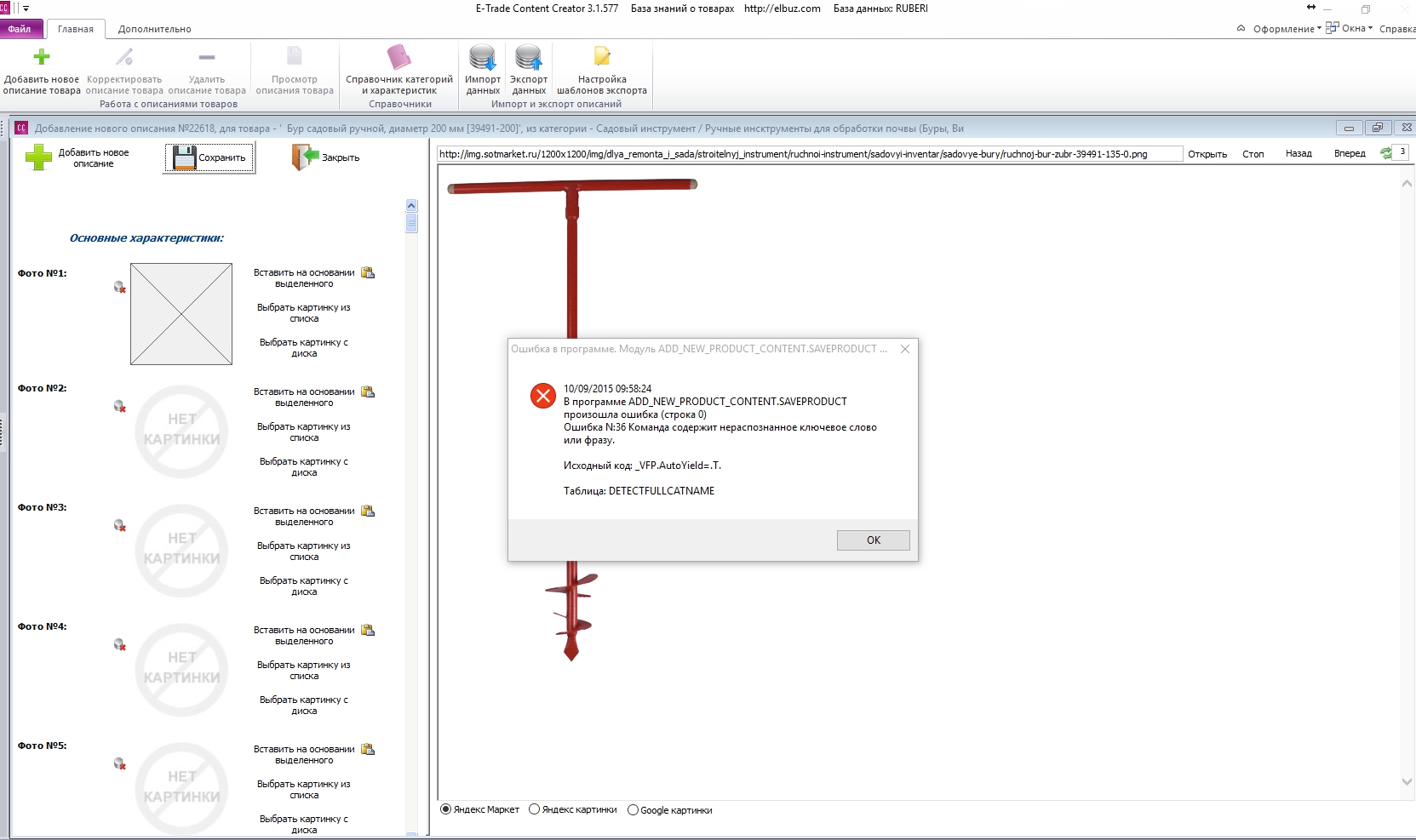
Task: Clear picture icon for Фото №5
Action: coord(120,764)
